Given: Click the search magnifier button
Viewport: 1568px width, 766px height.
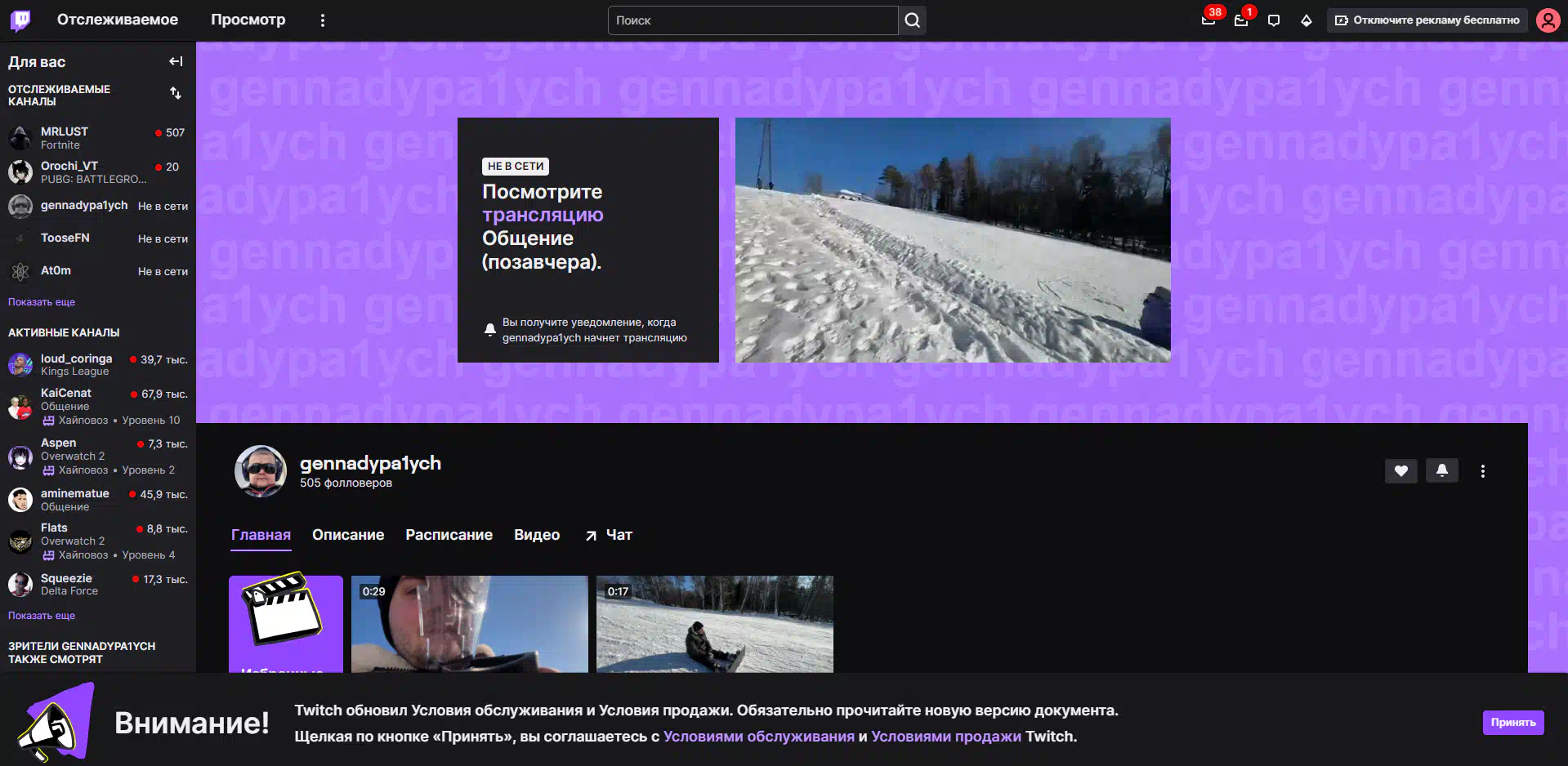Looking at the screenshot, I should coord(913,20).
